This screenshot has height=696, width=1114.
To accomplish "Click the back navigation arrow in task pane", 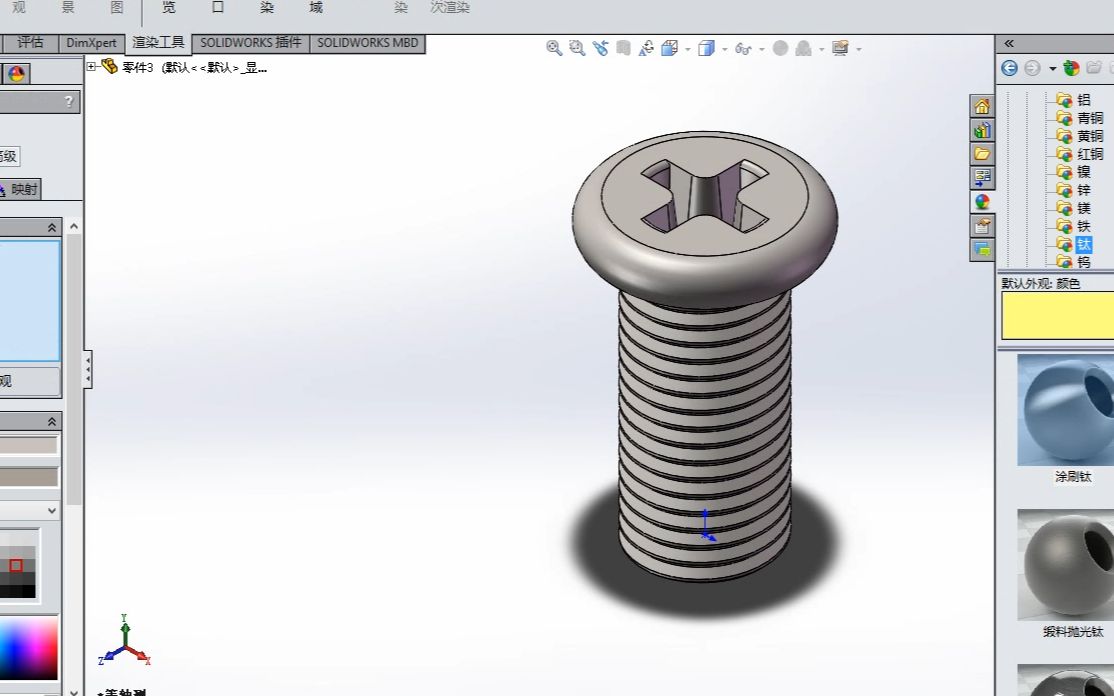I will [1008, 67].
